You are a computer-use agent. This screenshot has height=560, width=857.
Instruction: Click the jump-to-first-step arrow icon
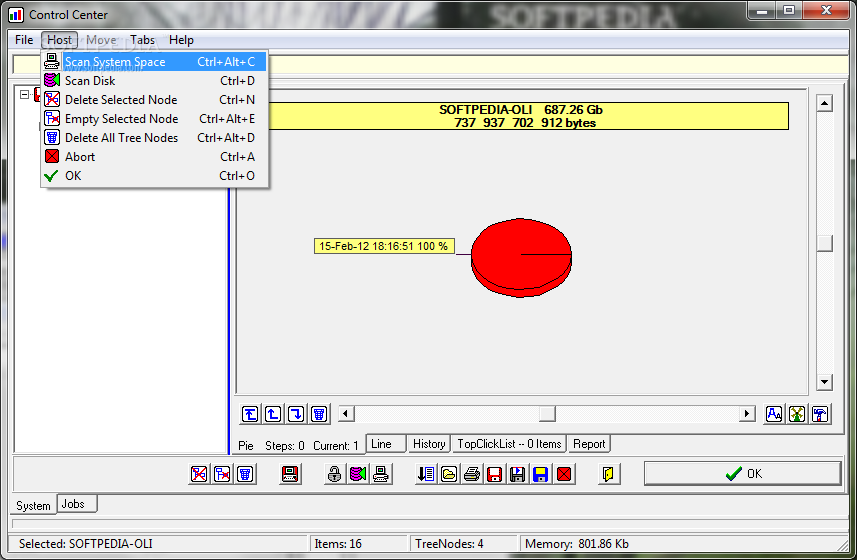click(250, 414)
